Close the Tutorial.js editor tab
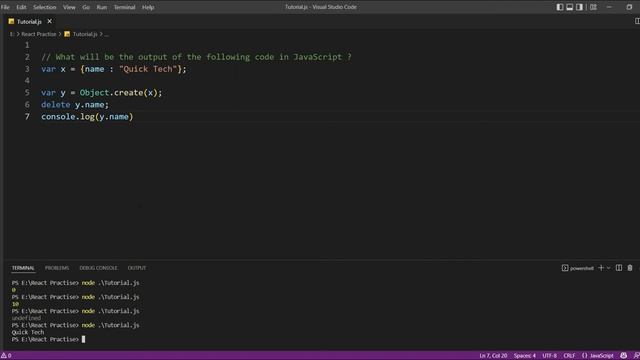Screen dimensions: 640x360 pos(49,21)
